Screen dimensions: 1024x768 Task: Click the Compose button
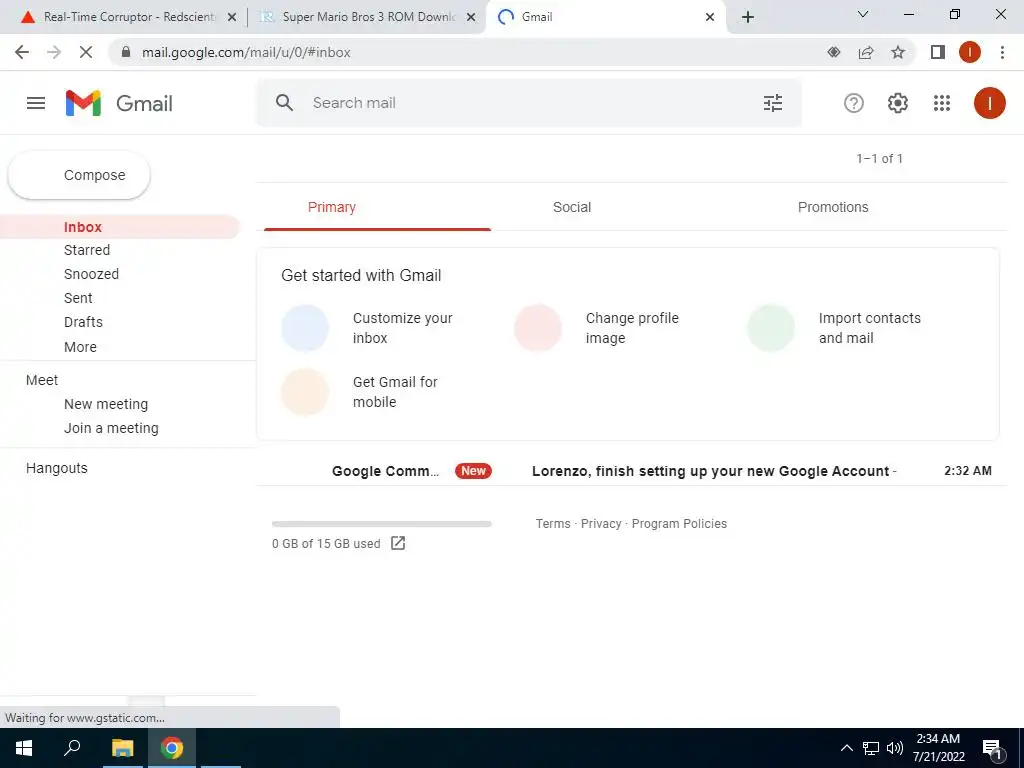(79, 175)
